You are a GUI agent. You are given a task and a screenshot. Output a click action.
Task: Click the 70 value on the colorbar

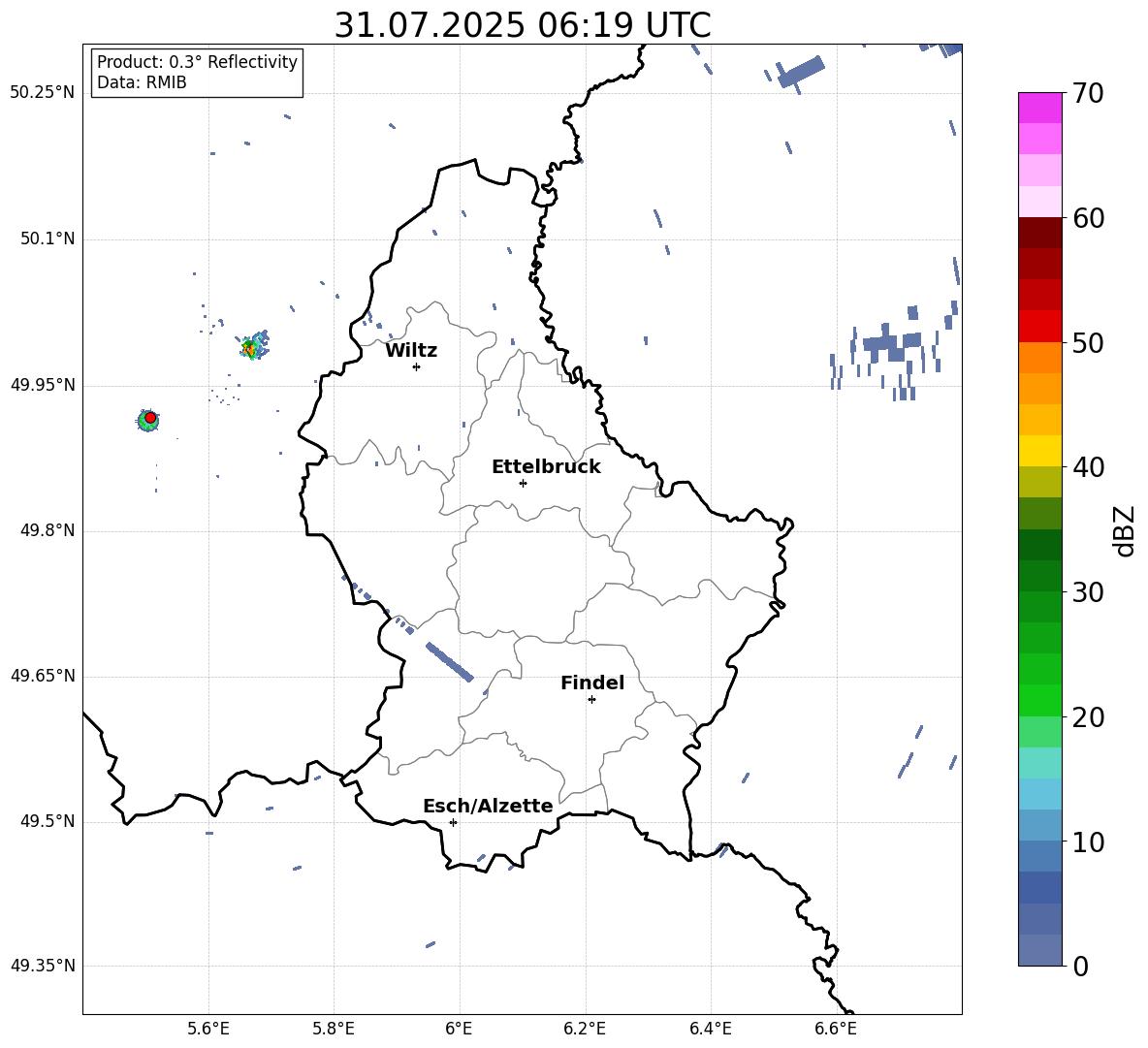pos(1089,94)
